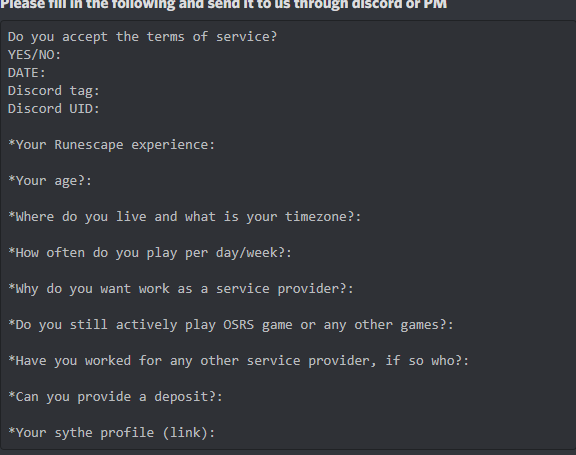Select the 'Your Runescape experience' line
Image resolution: width=576 pixels, height=455 pixels.
(x=112, y=145)
